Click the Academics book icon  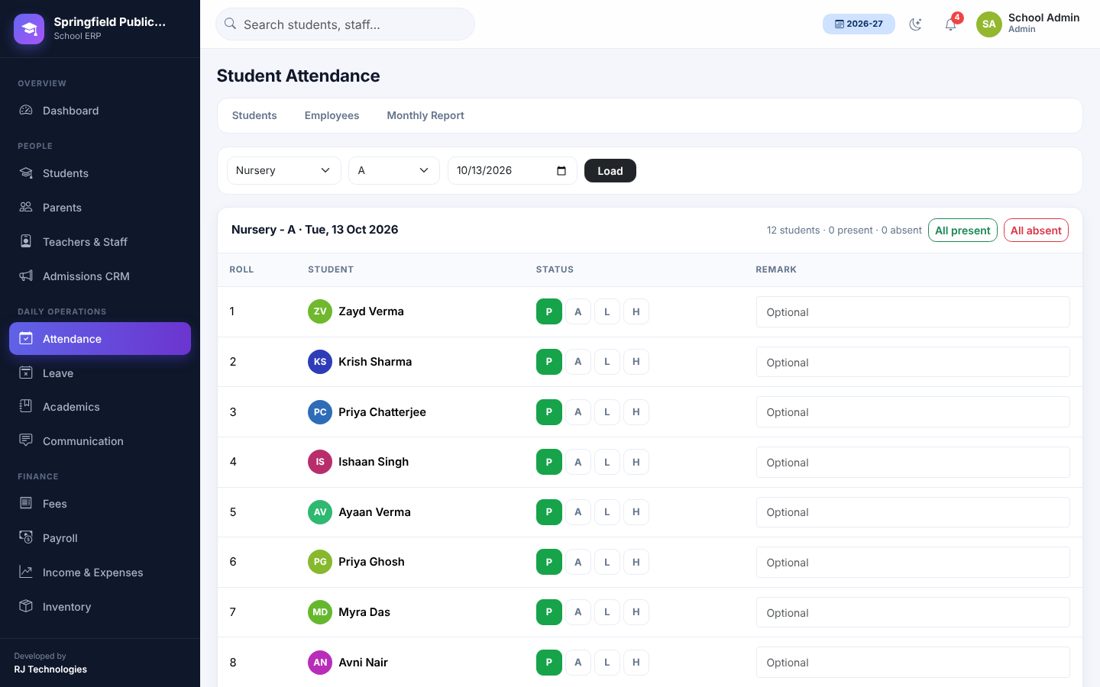26,406
